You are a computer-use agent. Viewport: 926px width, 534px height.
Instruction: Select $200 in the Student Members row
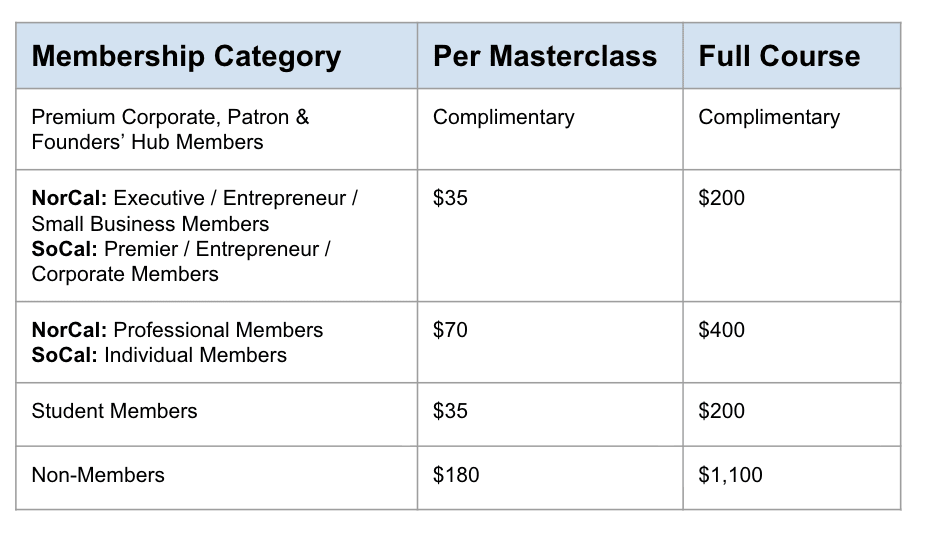721,411
